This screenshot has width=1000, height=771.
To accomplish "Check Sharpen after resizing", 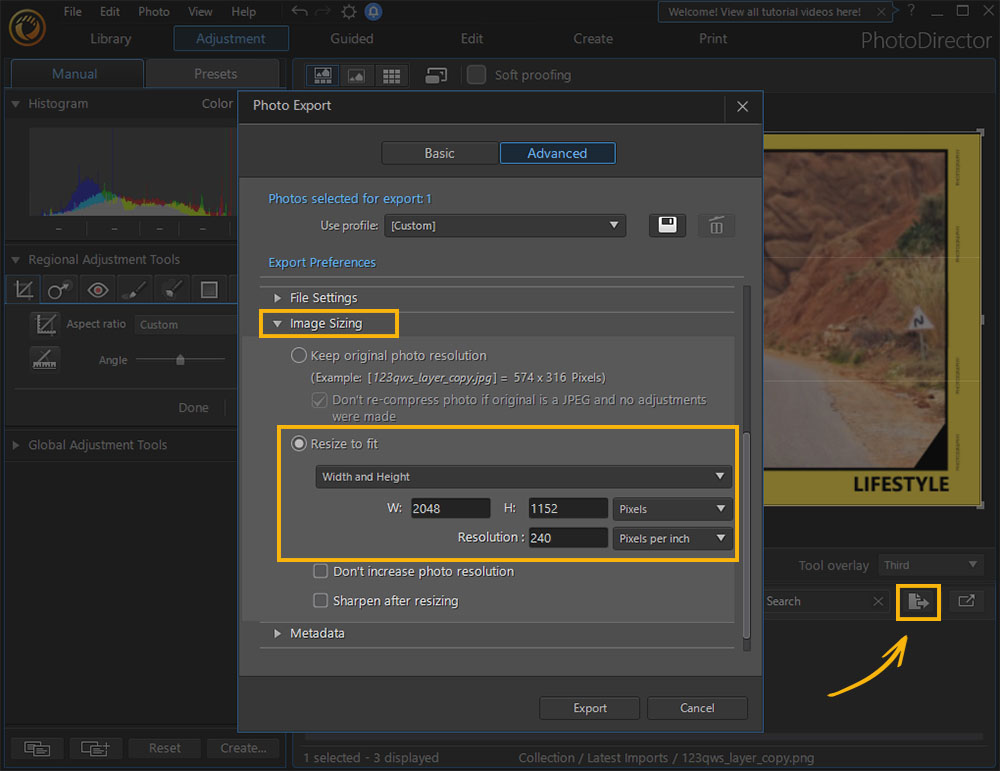I will [x=321, y=601].
